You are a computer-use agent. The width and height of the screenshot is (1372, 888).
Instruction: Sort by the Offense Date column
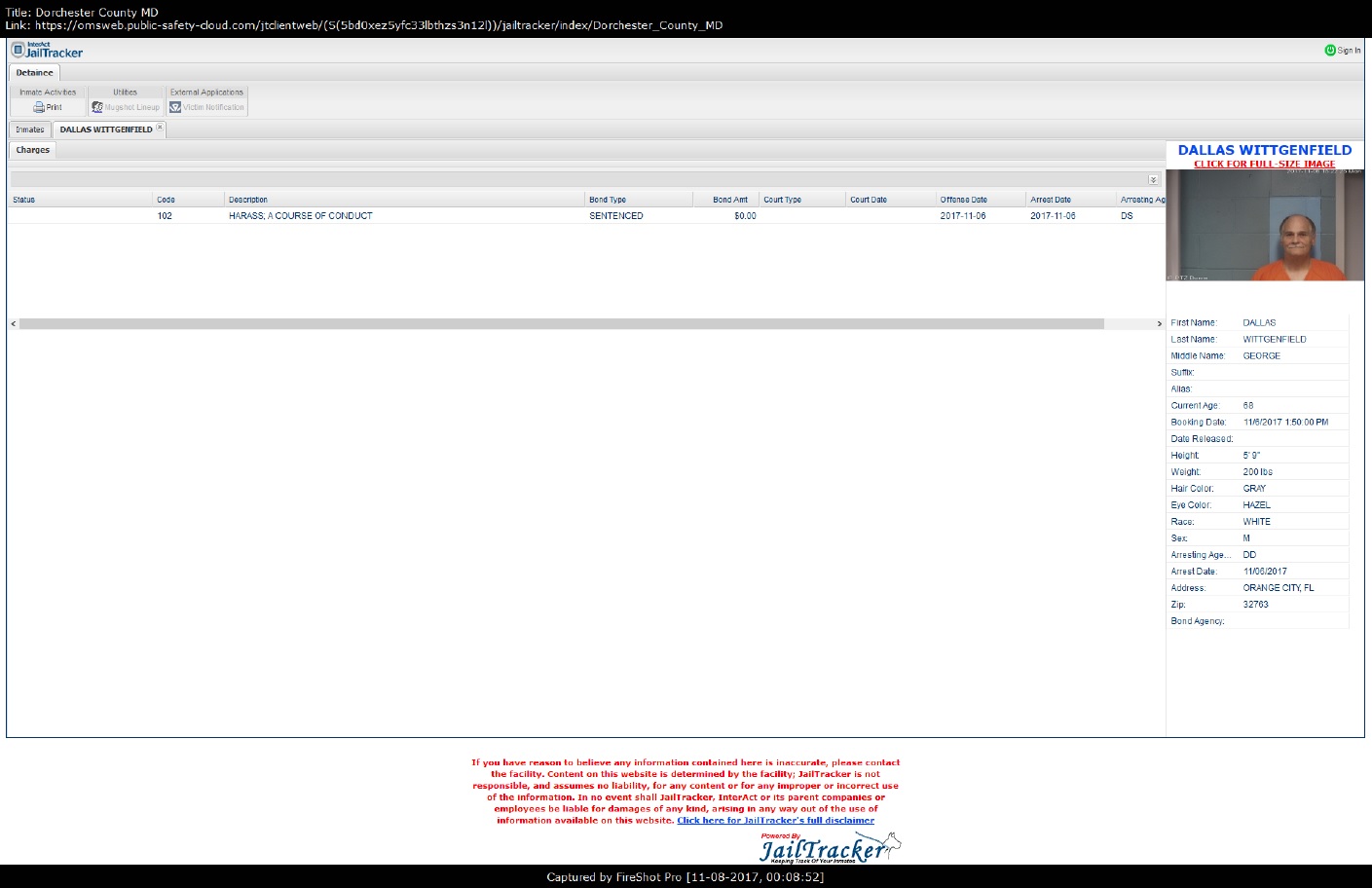point(963,200)
